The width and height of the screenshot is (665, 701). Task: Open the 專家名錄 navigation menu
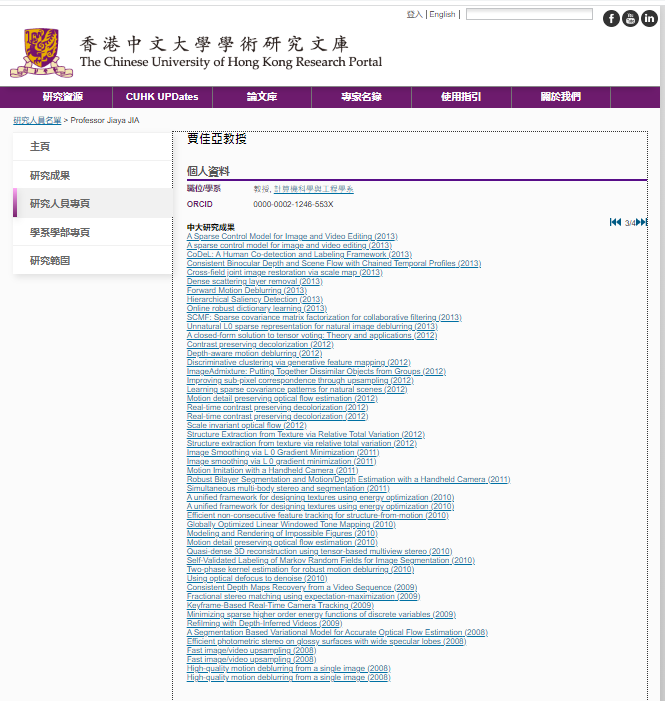click(361, 97)
